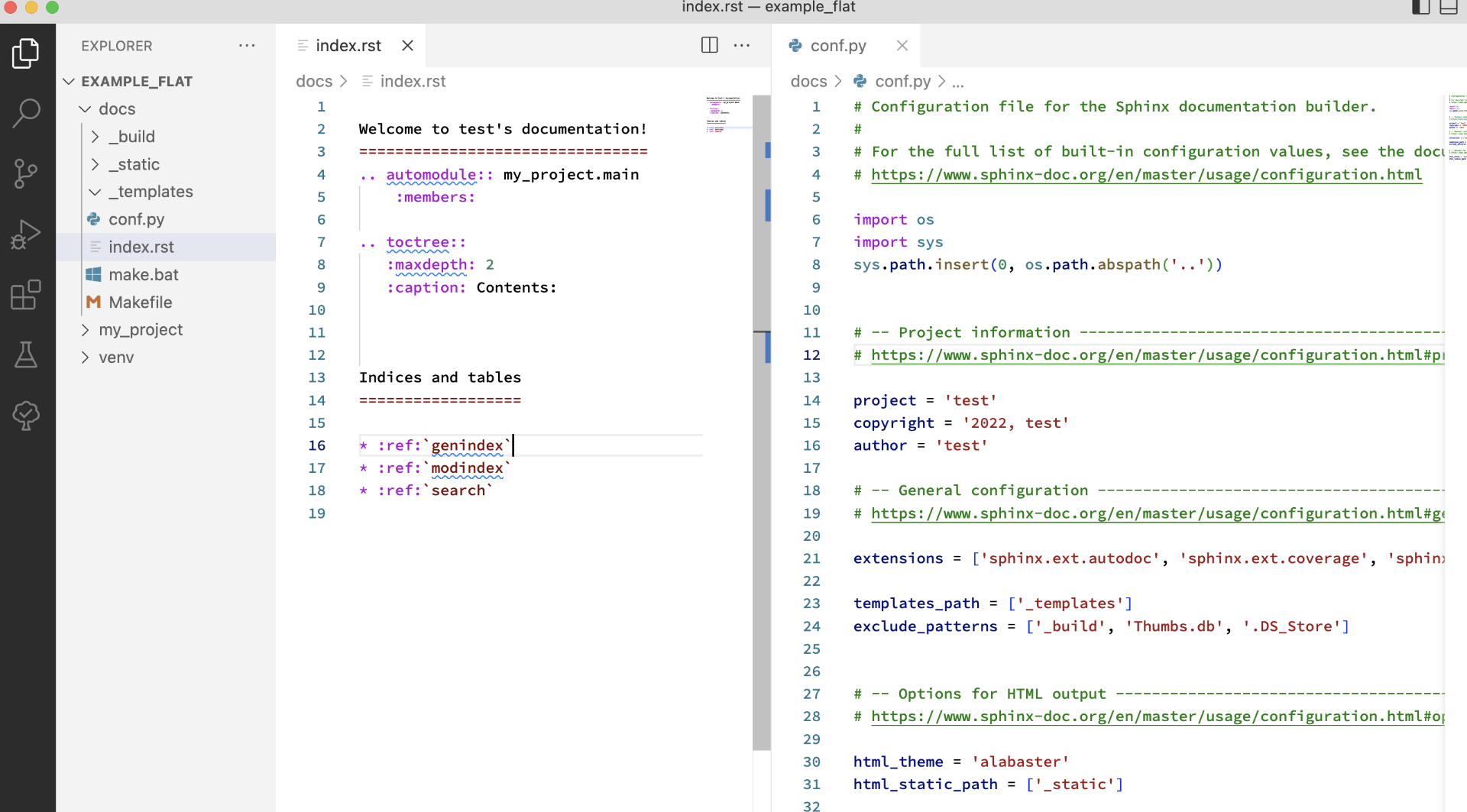Click 'templates_path' variable on line 23
Screen dimensions: 1467x812
[916, 603]
